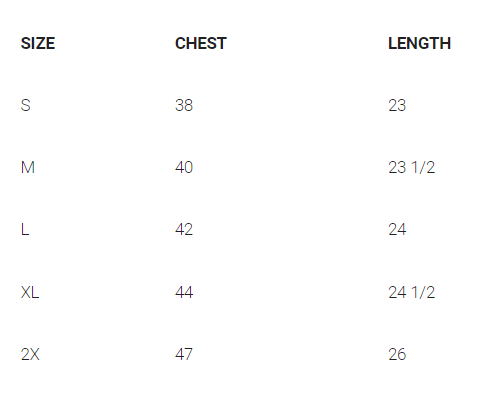Click chest value 40
This screenshot has width=495, height=407.
click(x=184, y=167)
